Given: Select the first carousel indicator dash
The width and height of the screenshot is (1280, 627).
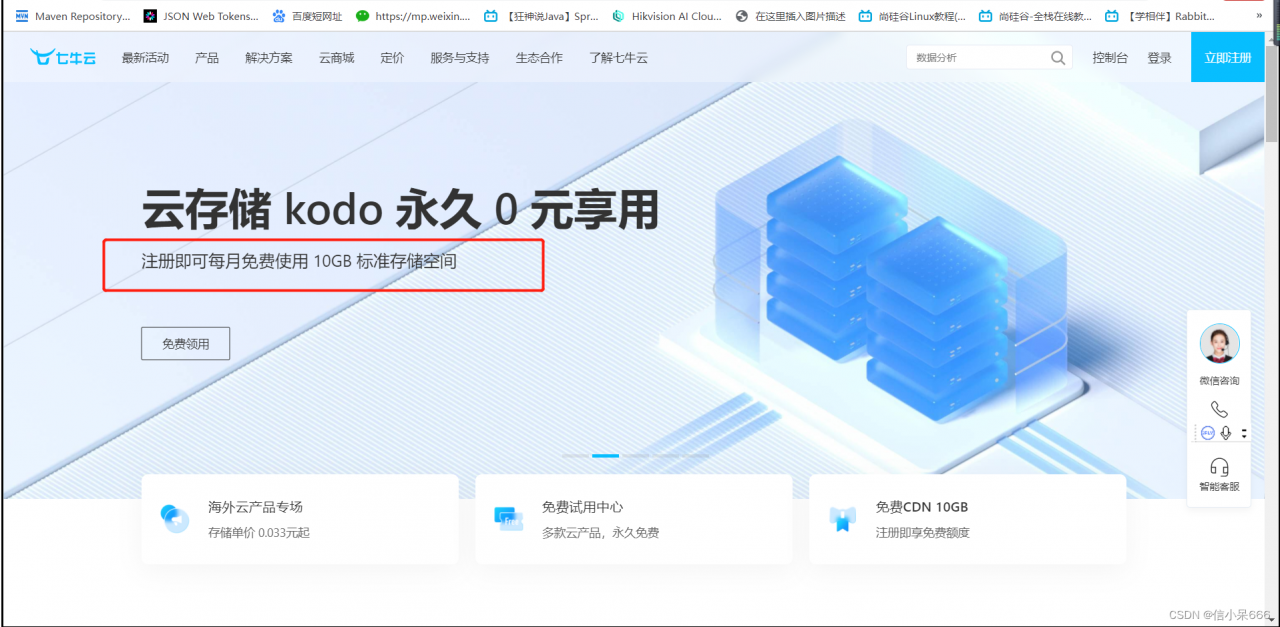Looking at the screenshot, I should coord(576,456).
